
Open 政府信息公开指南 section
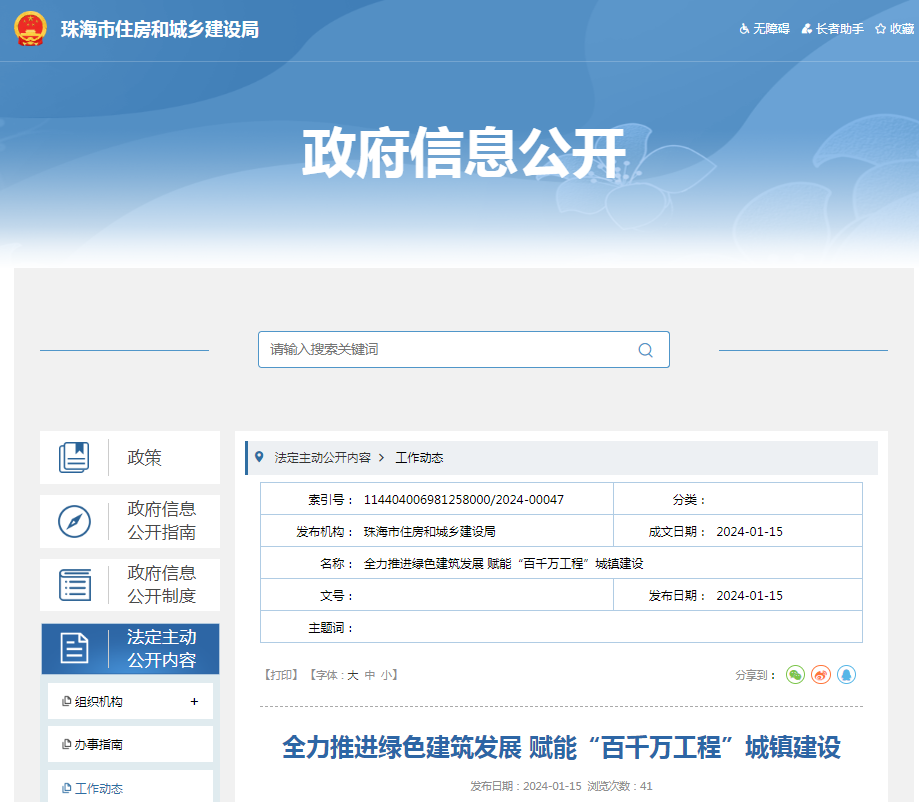tap(130, 521)
